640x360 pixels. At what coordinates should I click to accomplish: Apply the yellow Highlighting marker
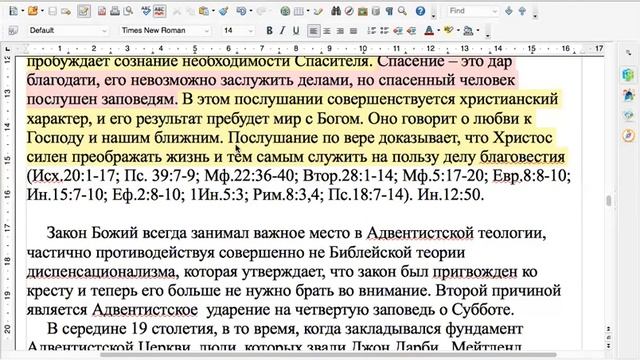tap(449, 30)
